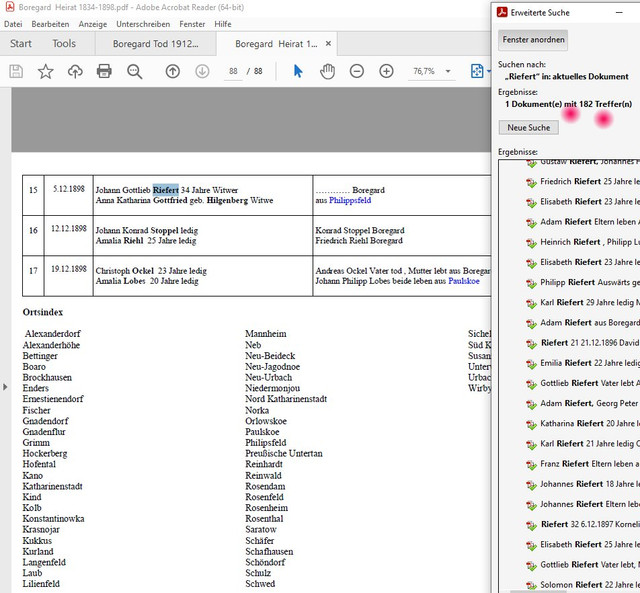Start a new search with Neue Suche
The height and width of the screenshot is (593, 640).
[x=529, y=128]
